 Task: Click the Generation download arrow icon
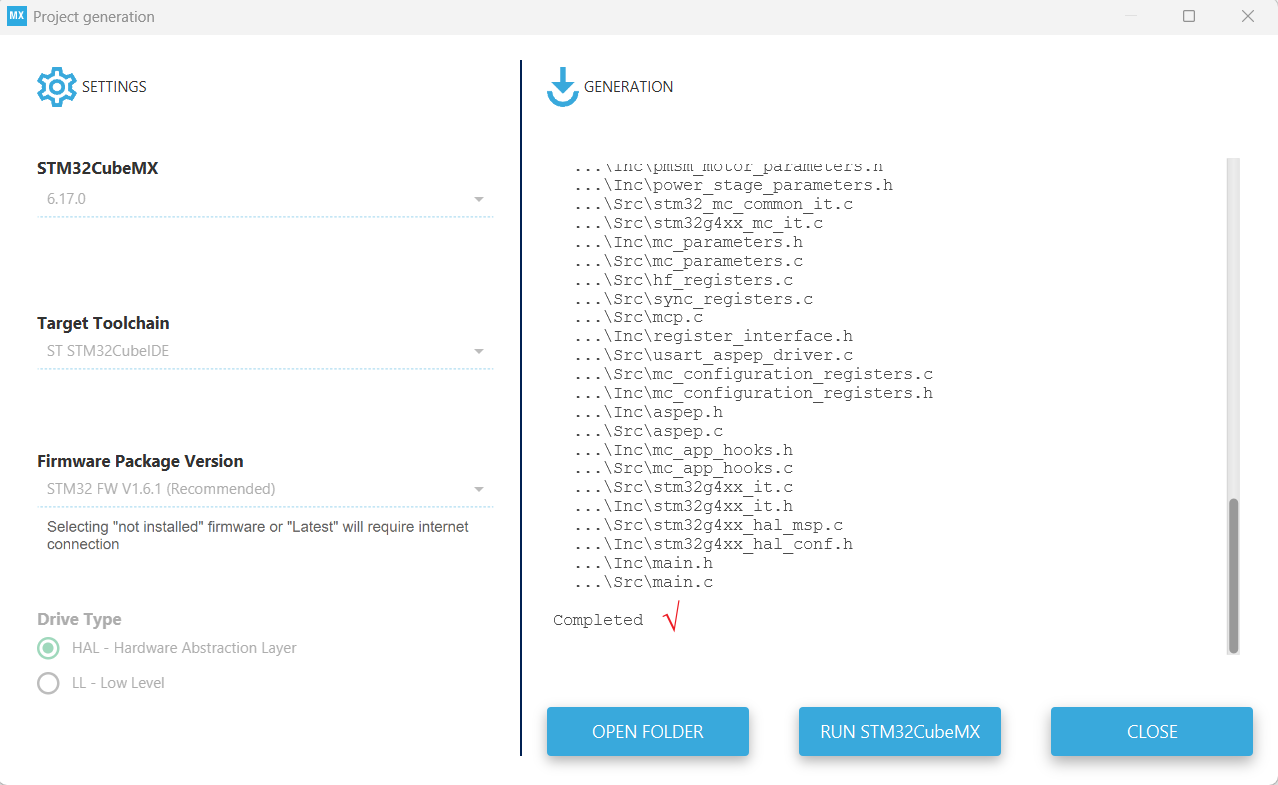click(563, 87)
